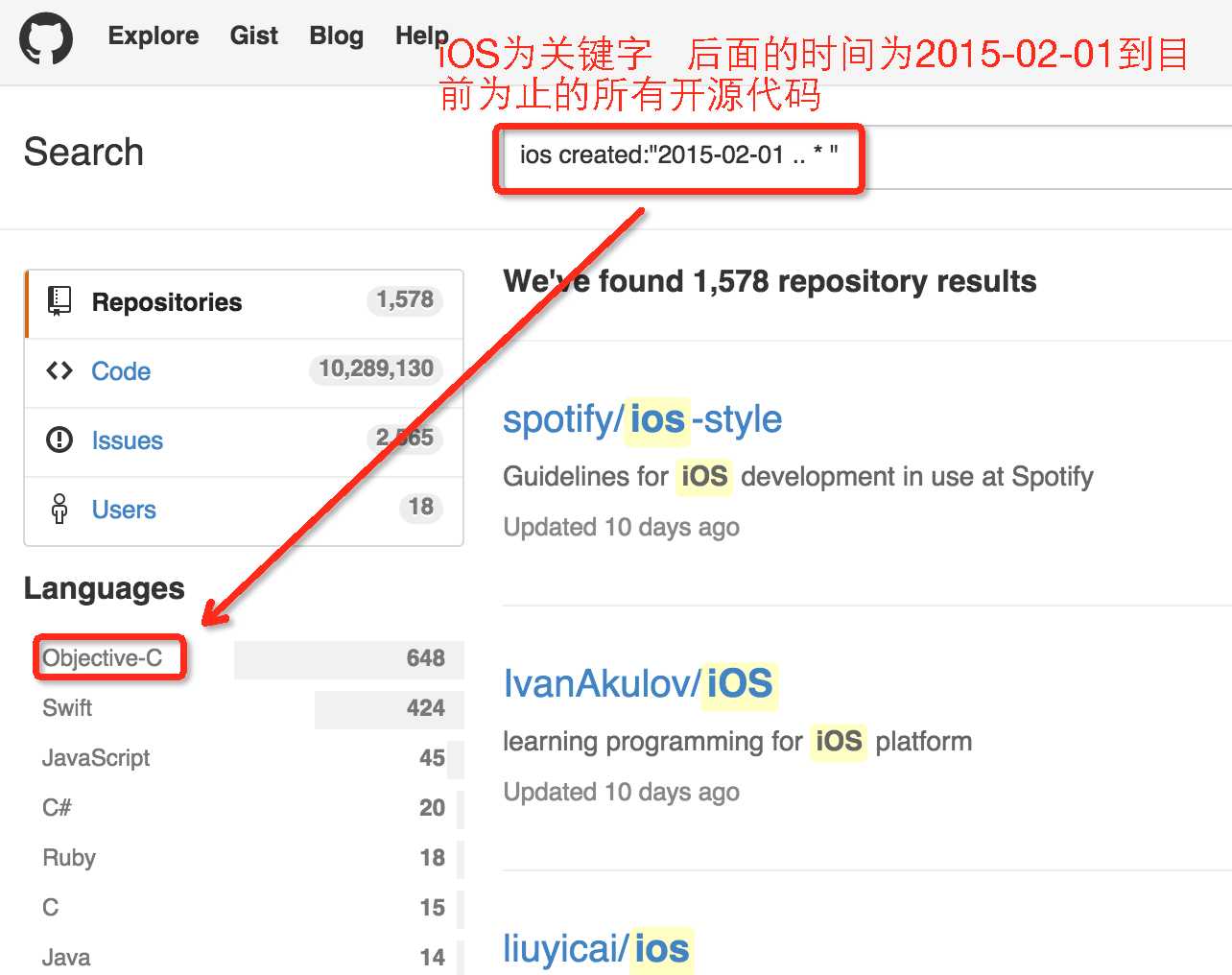Screen dimensions: 1232x975
Task: Click the 14 count next to Java
Action: click(432, 958)
